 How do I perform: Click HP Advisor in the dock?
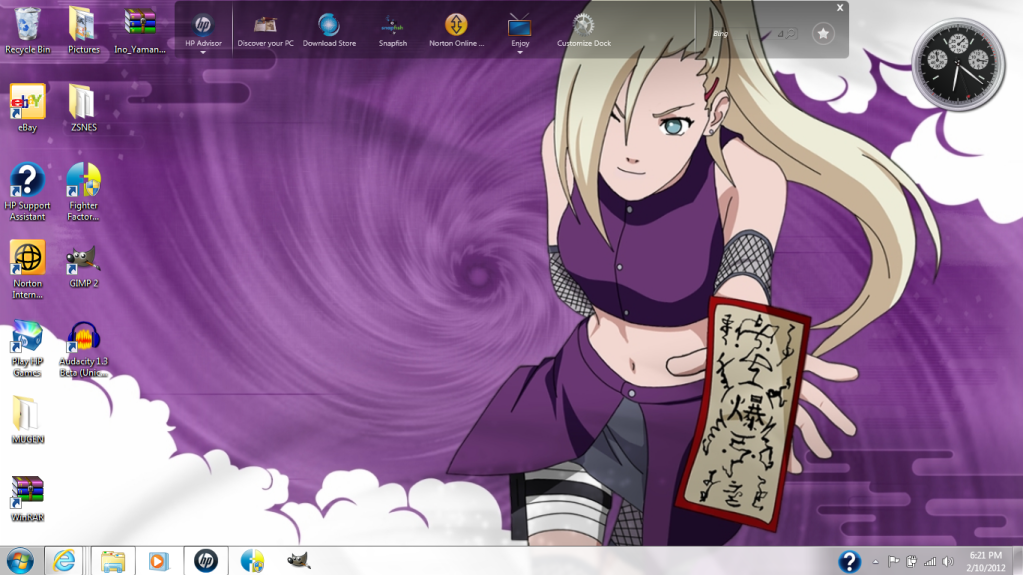(x=203, y=30)
